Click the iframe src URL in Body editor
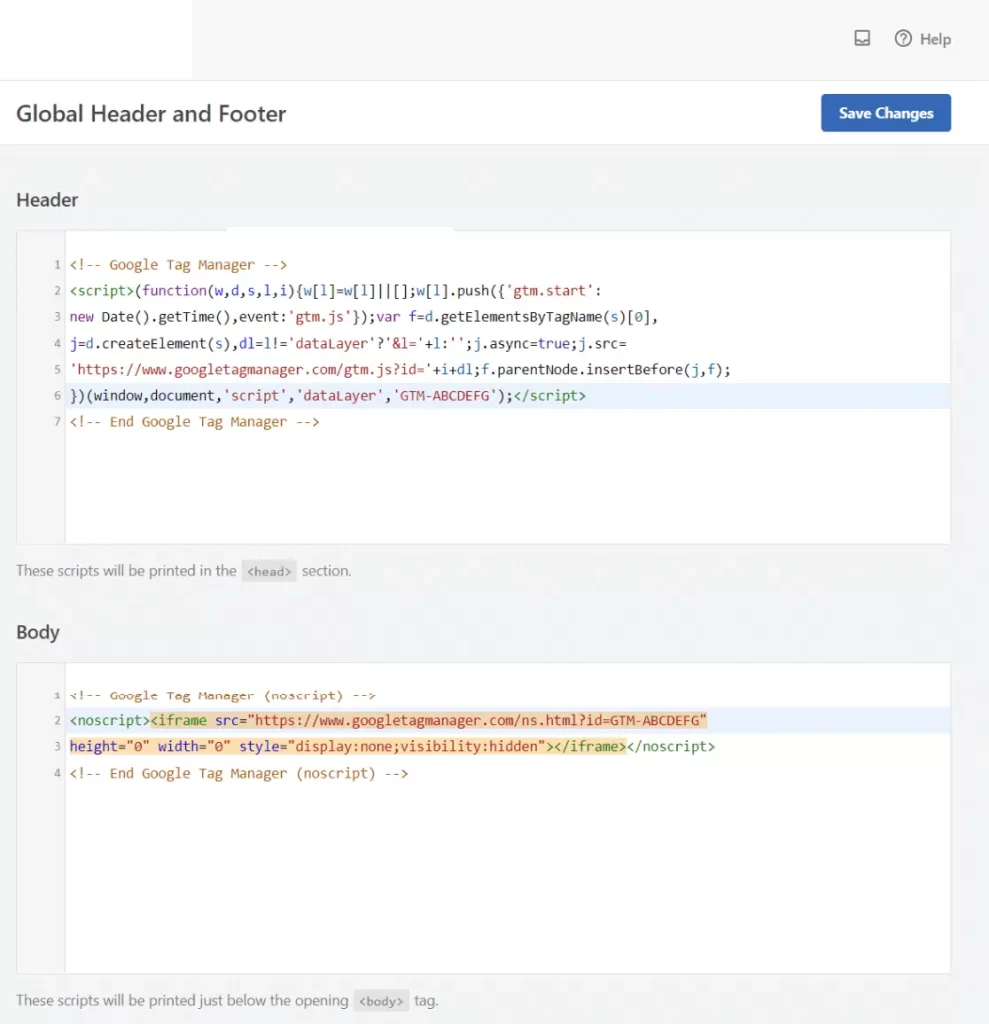Screen dimensions: 989x1024 click(477, 720)
